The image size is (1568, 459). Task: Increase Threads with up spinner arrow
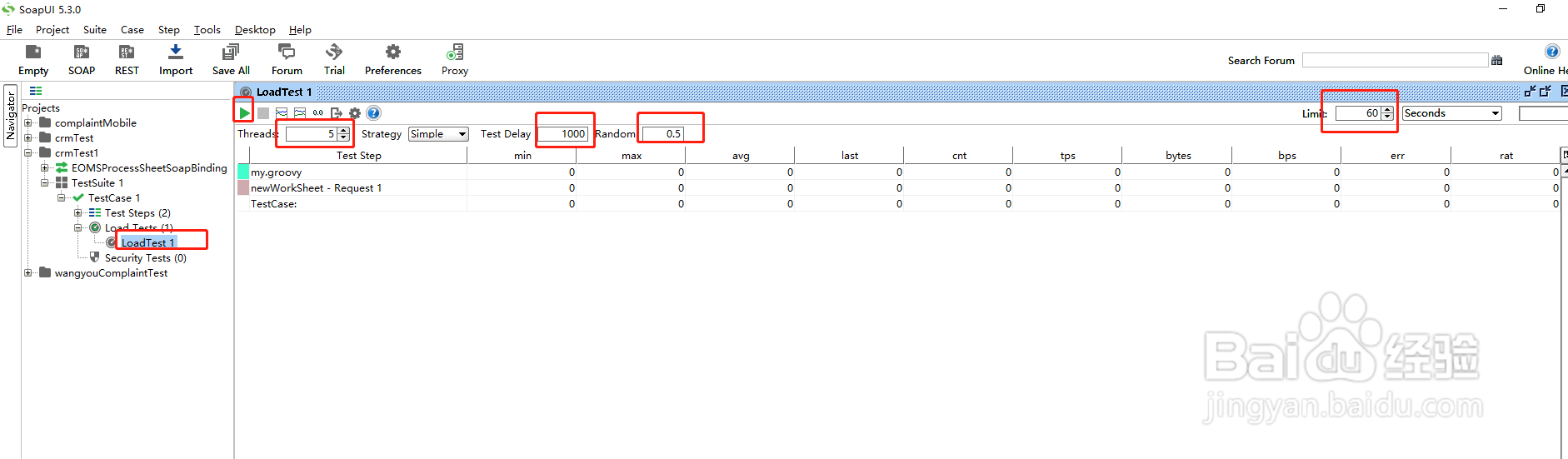pos(343,131)
